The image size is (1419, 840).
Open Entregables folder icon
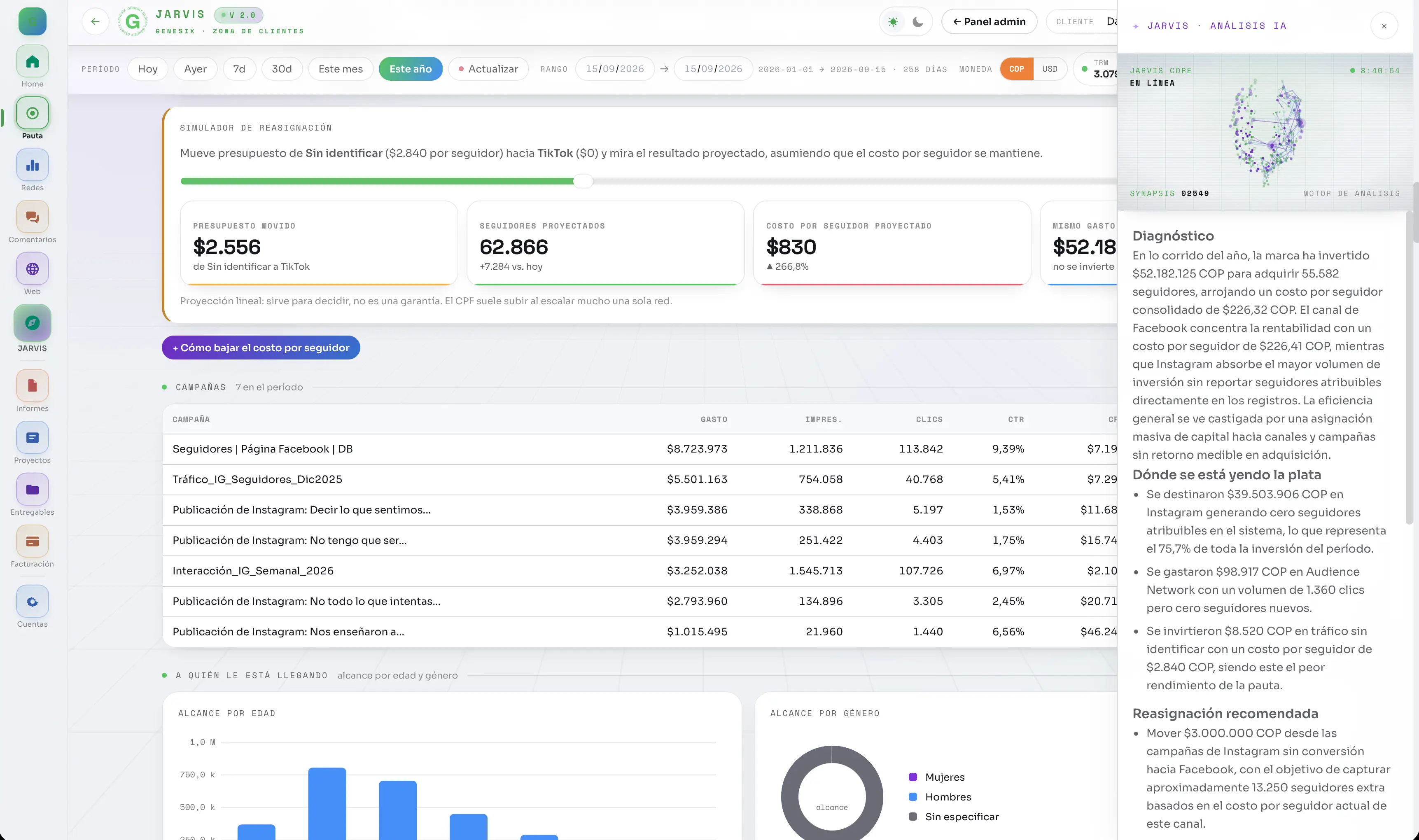point(32,490)
